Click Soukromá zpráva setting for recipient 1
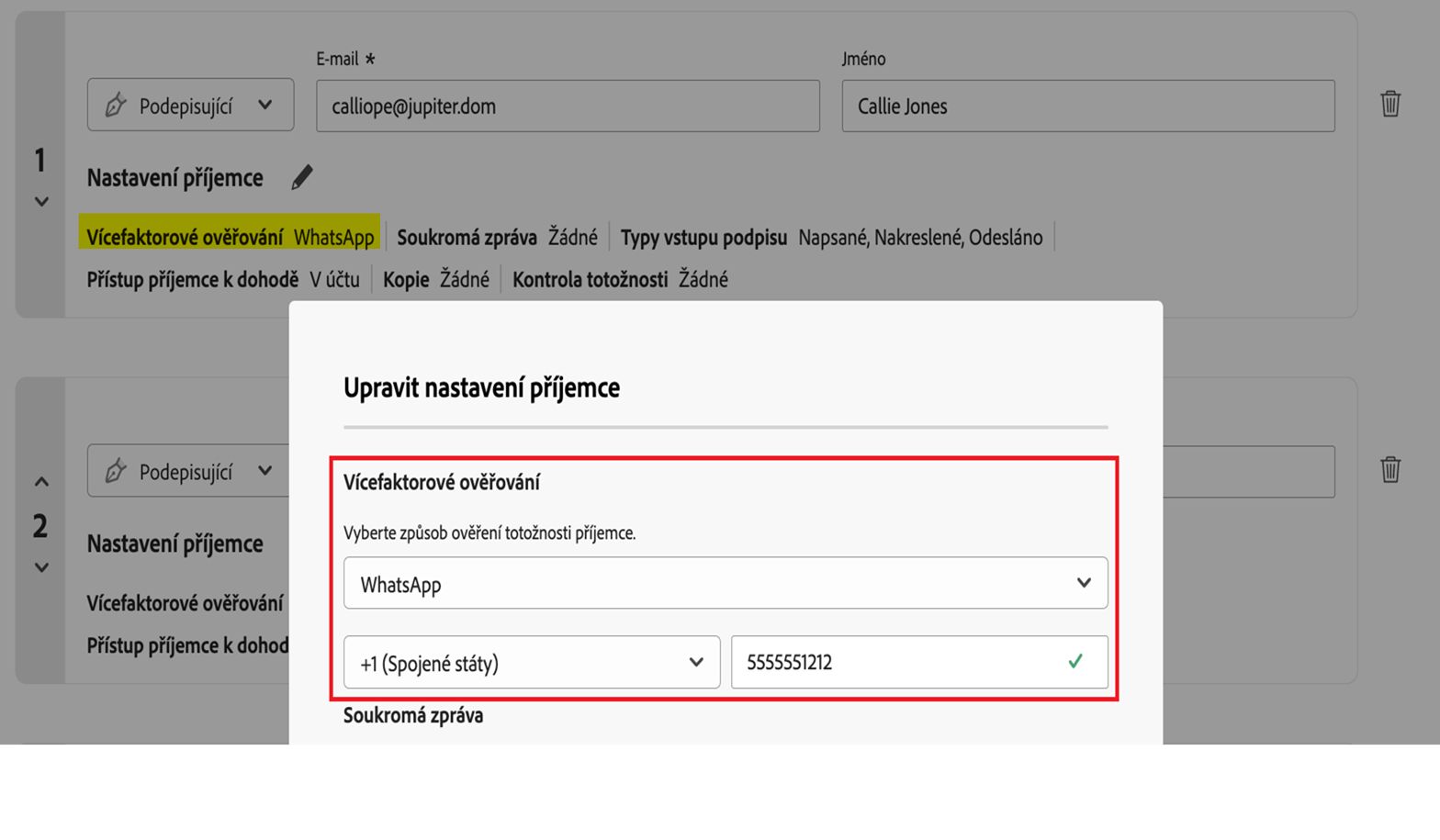The width and height of the screenshot is (1440, 840). (x=497, y=238)
